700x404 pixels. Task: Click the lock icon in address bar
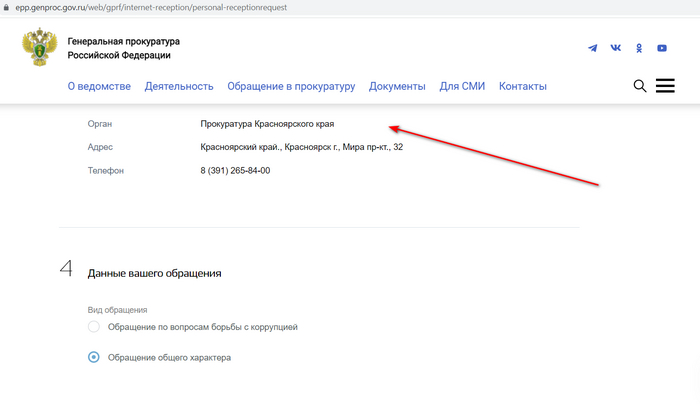pyautogui.click(x=6, y=7)
